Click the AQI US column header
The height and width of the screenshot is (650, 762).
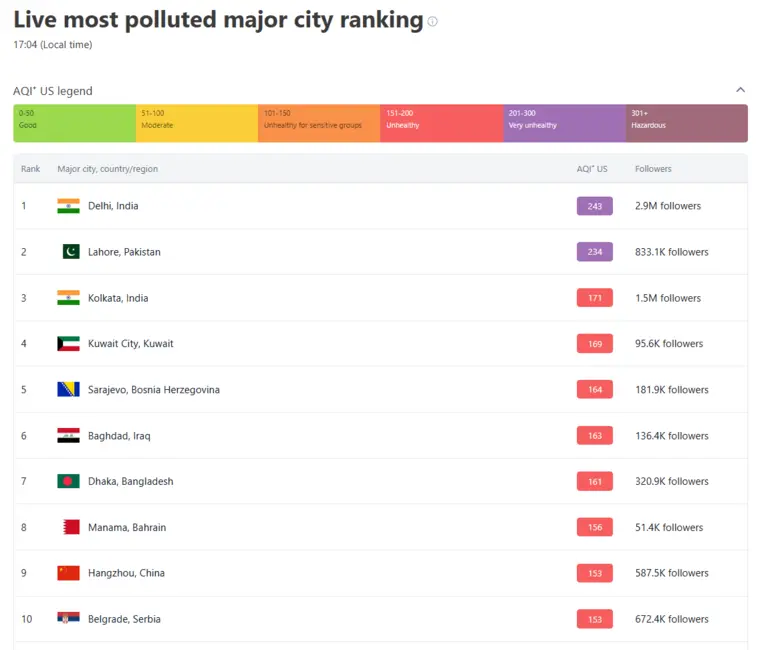coord(592,169)
